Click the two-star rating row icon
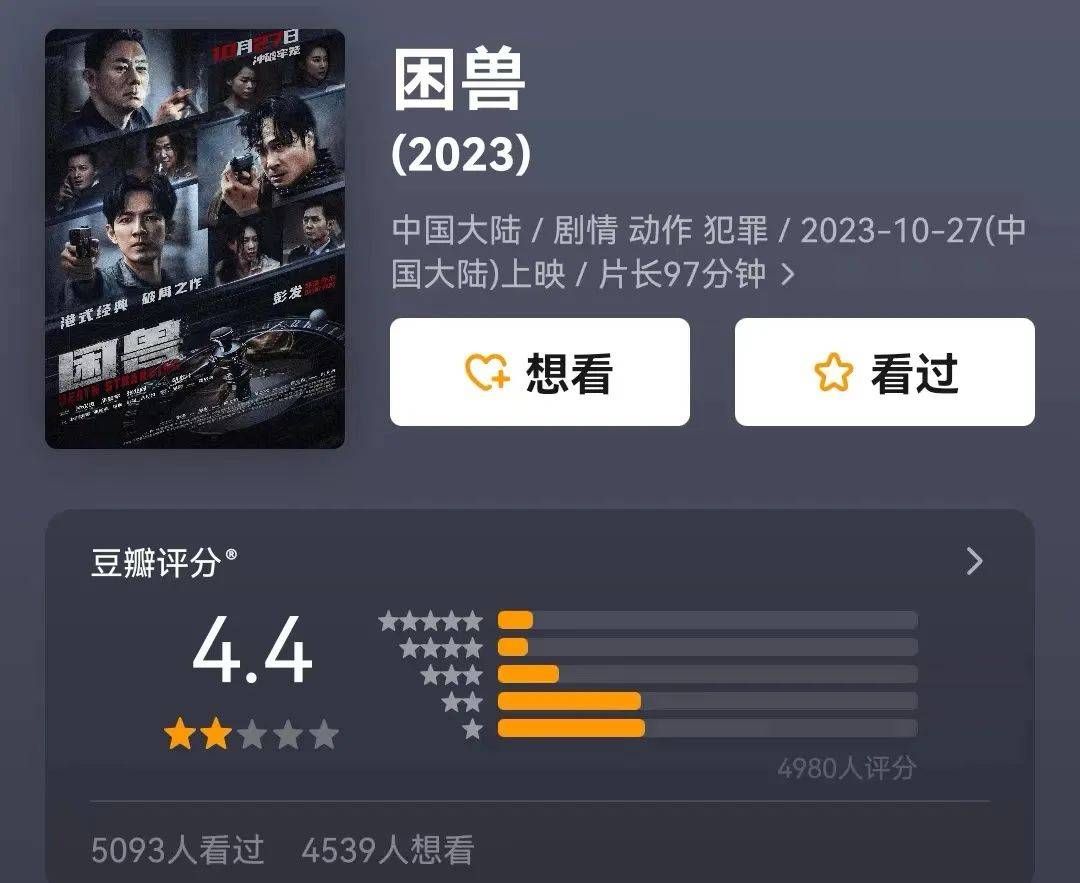The image size is (1080, 883). pos(462,702)
